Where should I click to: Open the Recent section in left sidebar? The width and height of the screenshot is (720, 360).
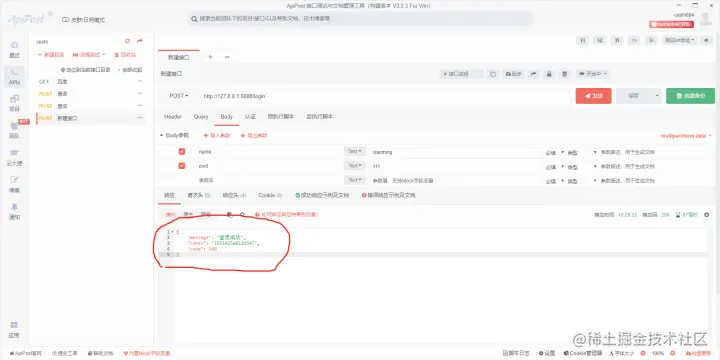coord(14,50)
